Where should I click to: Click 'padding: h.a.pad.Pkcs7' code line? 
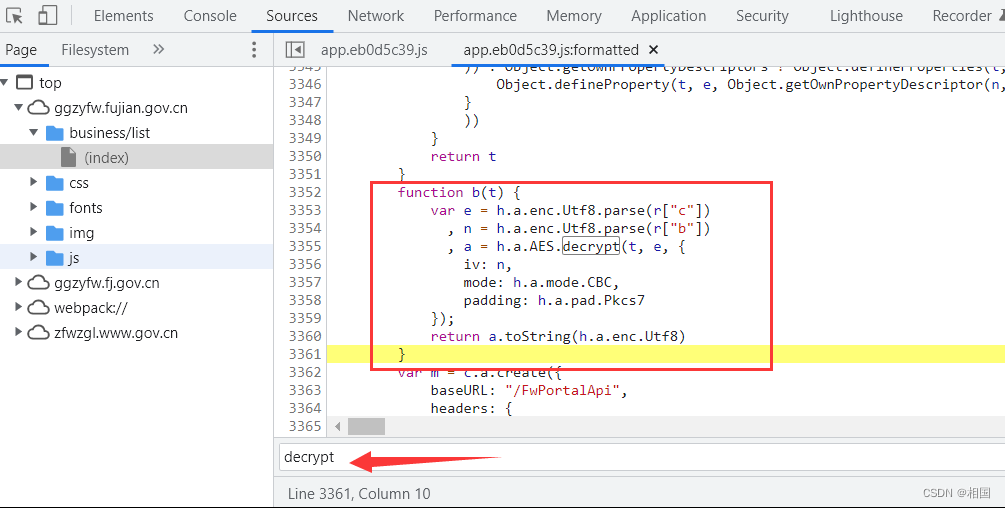pyautogui.click(x=554, y=300)
